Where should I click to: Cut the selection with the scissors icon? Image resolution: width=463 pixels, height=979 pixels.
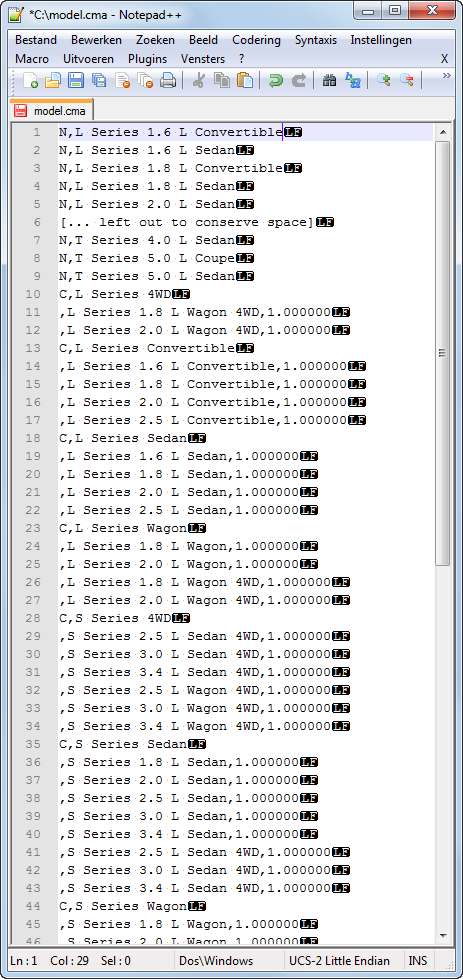tap(199, 81)
